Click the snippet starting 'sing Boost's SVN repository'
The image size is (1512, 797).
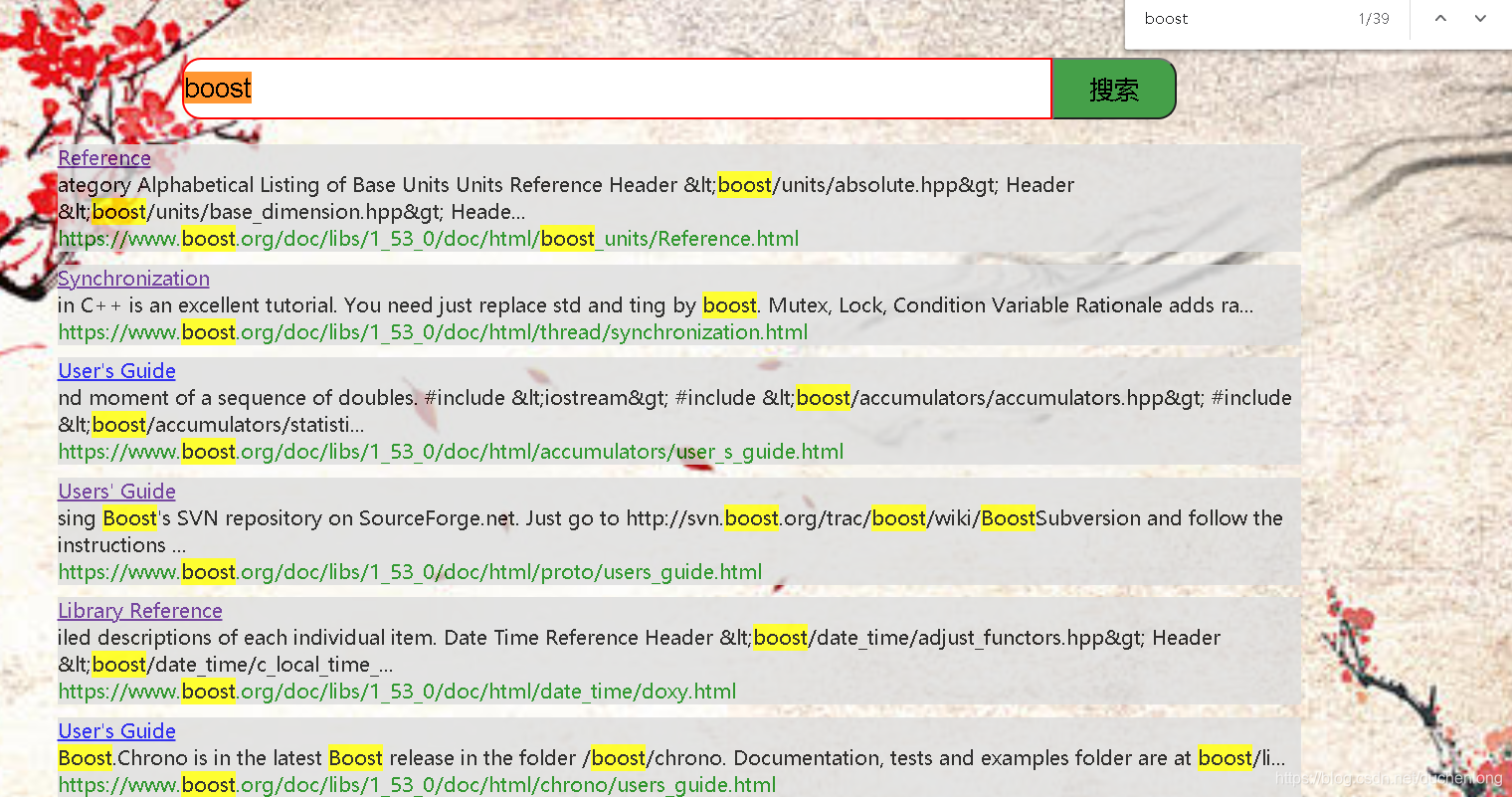(670, 531)
